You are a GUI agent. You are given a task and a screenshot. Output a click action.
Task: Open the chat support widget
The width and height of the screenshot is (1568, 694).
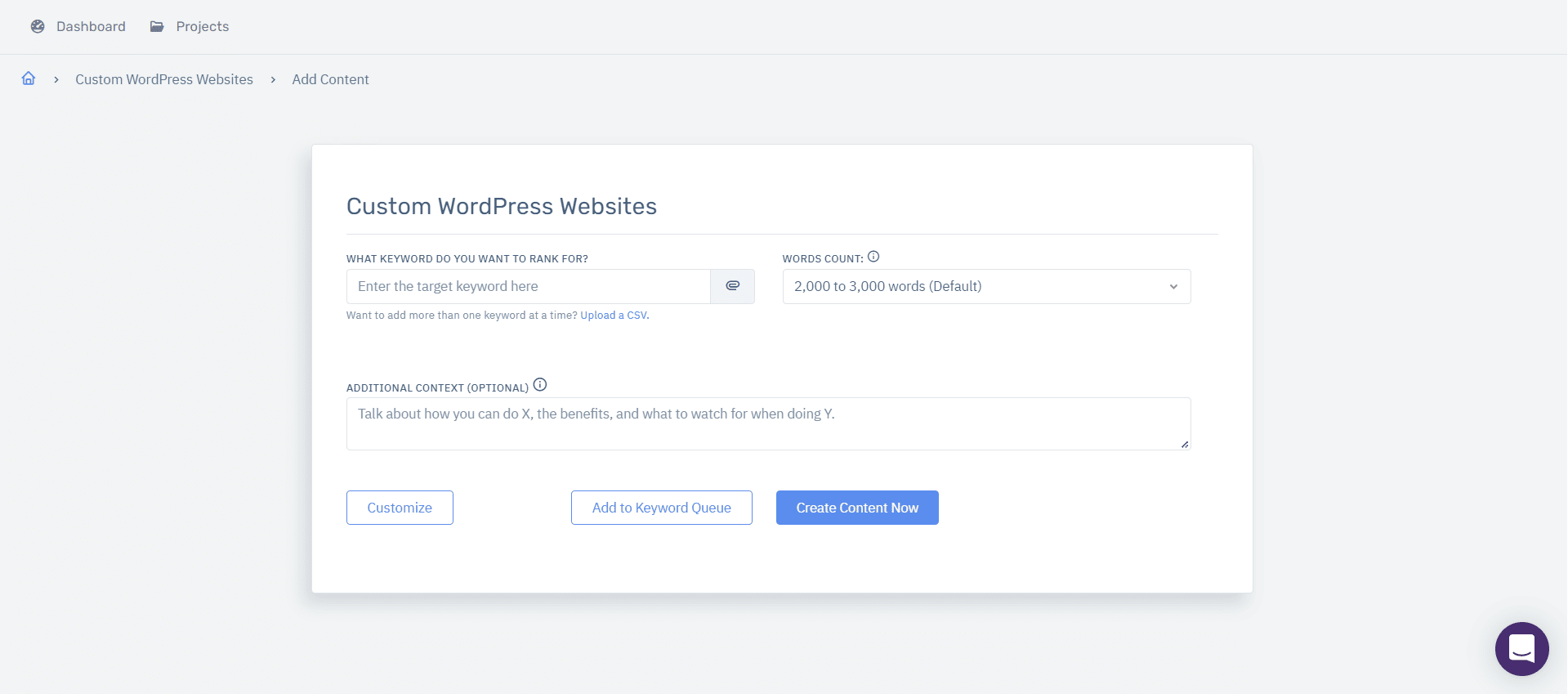[x=1521, y=649]
